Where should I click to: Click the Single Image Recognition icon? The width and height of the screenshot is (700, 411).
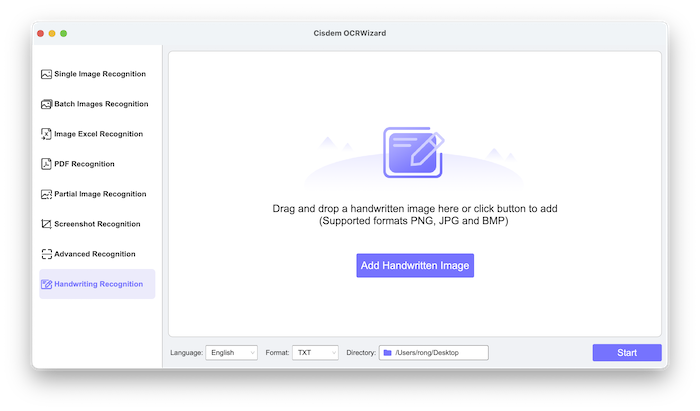(x=46, y=74)
